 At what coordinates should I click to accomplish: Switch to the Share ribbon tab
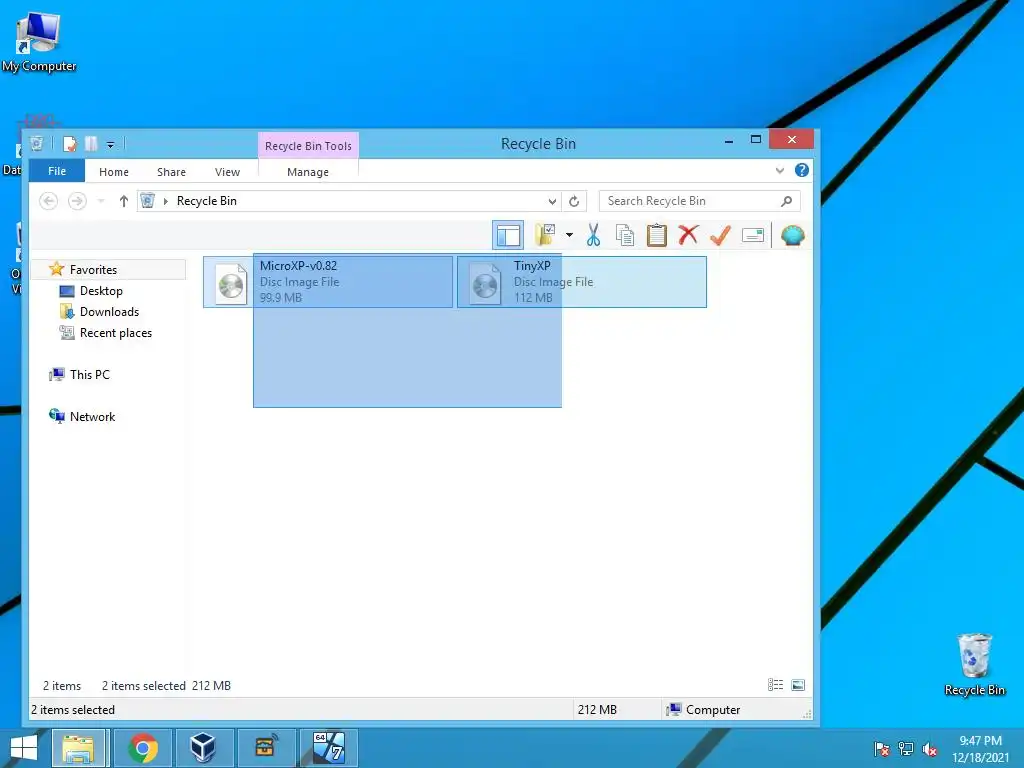pyautogui.click(x=171, y=172)
